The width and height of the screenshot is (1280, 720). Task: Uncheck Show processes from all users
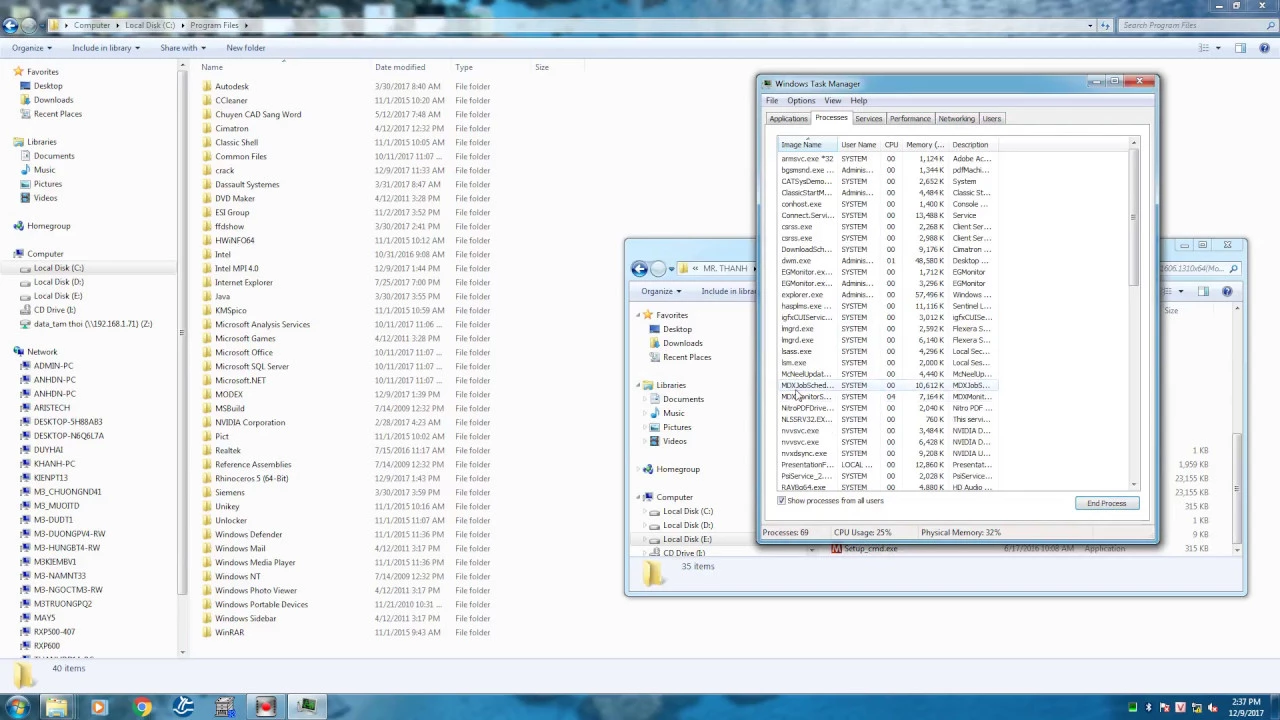pyautogui.click(x=782, y=501)
